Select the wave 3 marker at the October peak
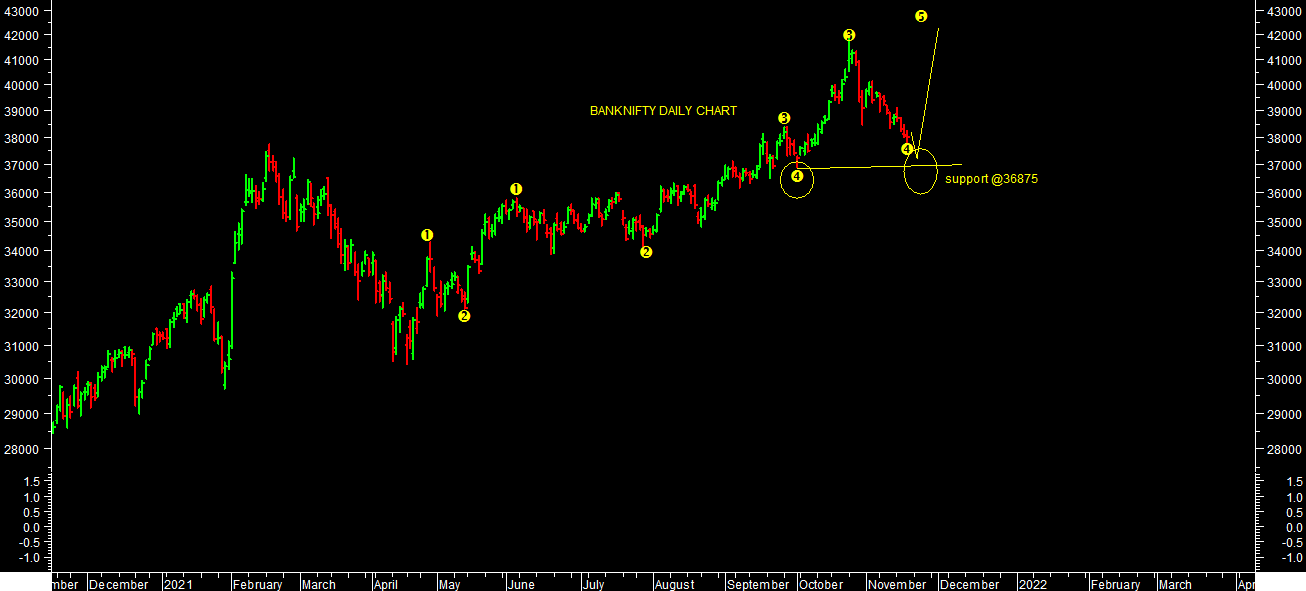 (x=848, y=35)
